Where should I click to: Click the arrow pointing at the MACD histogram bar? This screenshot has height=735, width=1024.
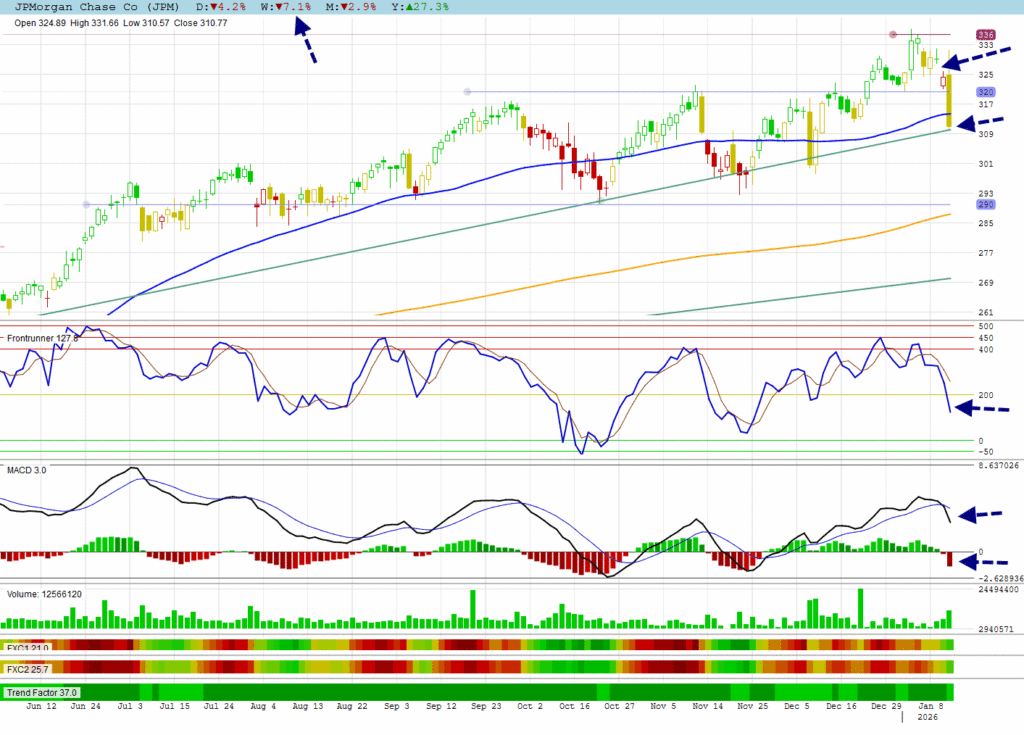click(x=983, y=563)
